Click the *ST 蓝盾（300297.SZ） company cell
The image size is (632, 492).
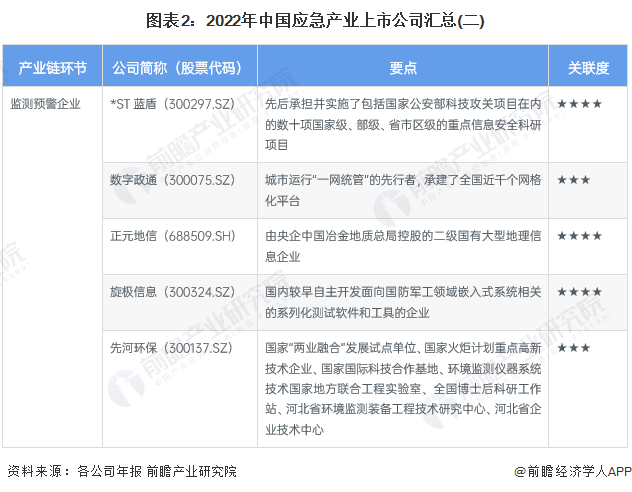click(x=172, y=103)
